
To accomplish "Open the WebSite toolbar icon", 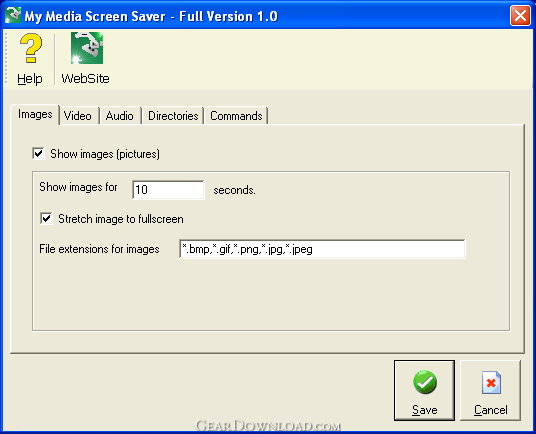I will click(87, 48).
